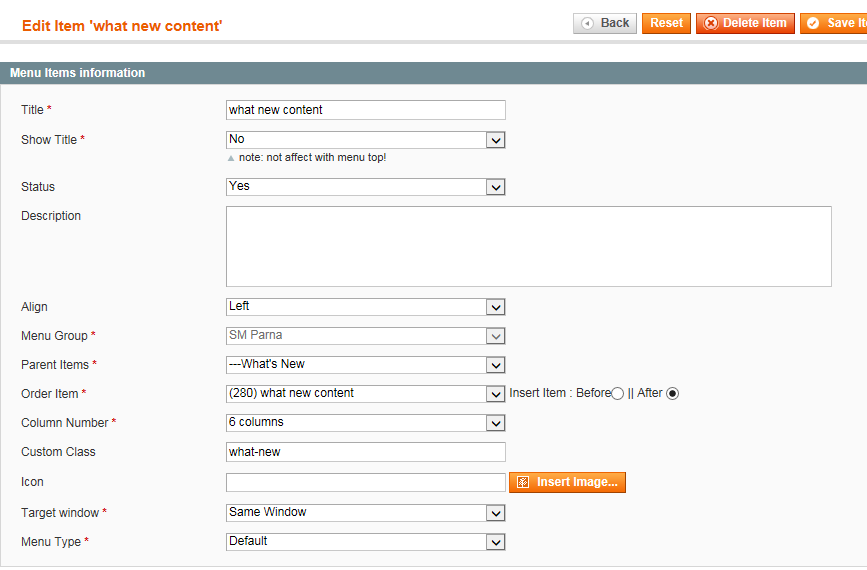
Task: Click the Insert Image picture icon
Action: click(523, 482)
